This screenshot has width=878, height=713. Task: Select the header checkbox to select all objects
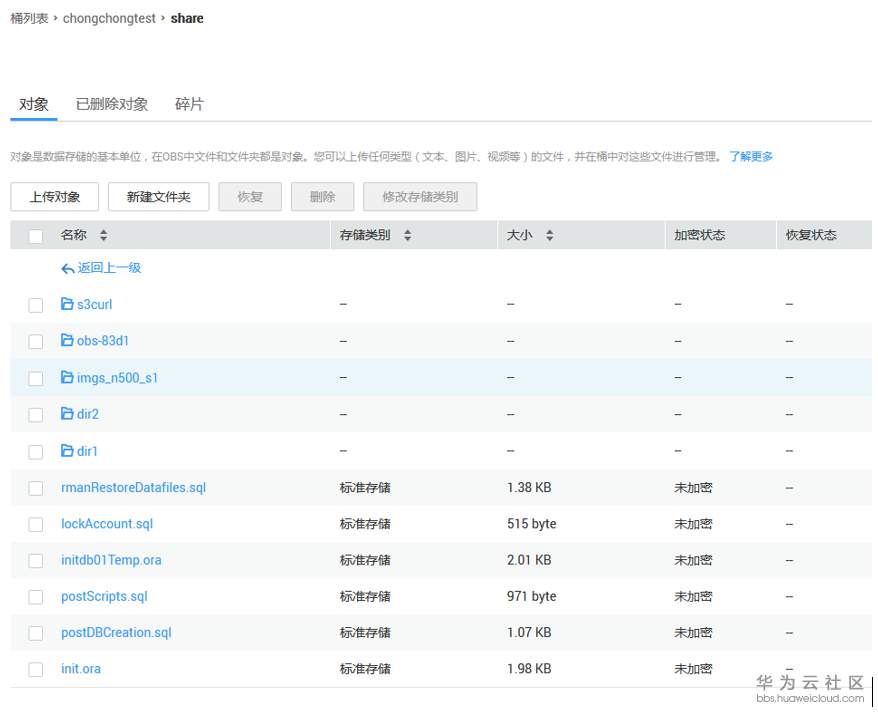point(35,234)
